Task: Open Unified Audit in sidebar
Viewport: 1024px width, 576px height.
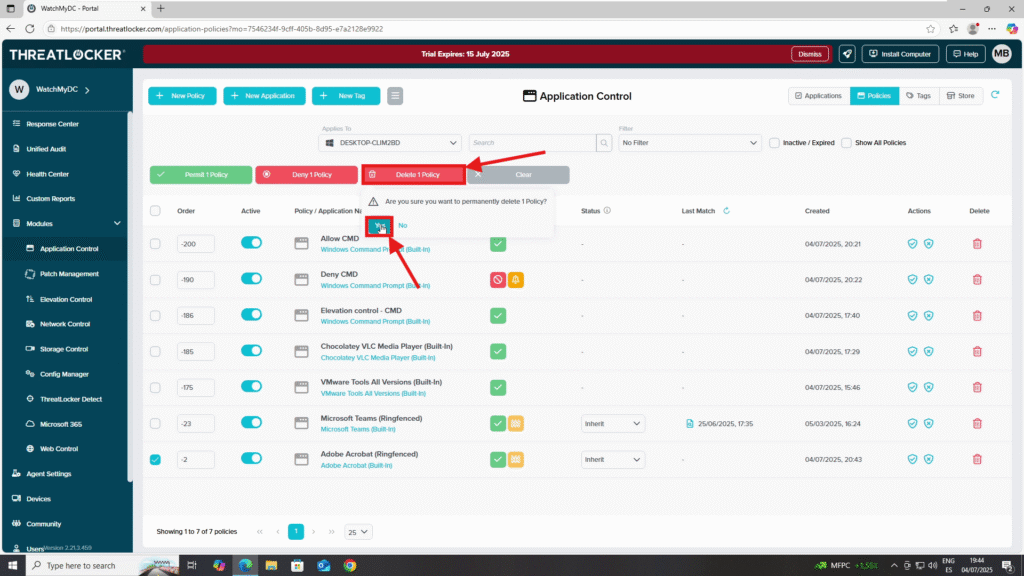Action: tap(46, 149)
